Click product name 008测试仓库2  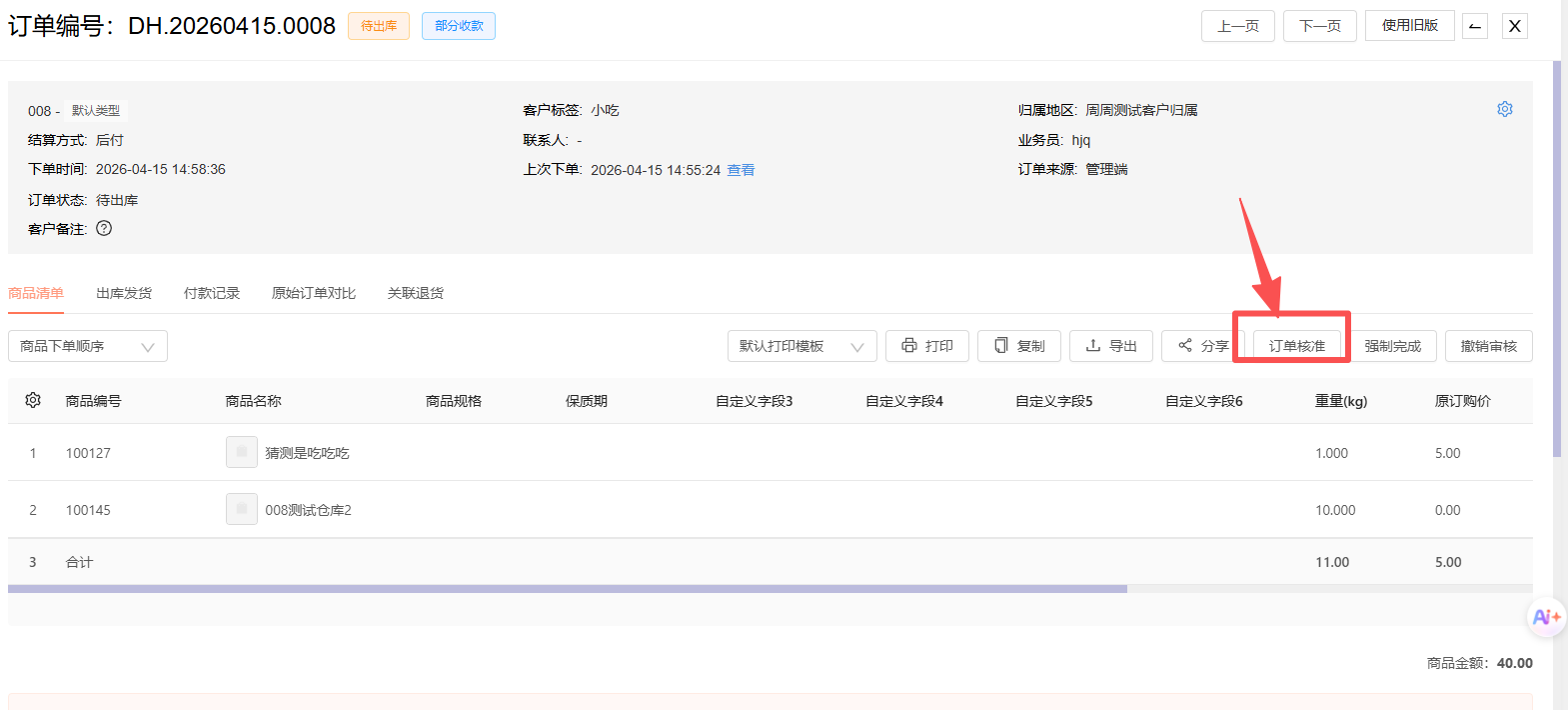309,510
